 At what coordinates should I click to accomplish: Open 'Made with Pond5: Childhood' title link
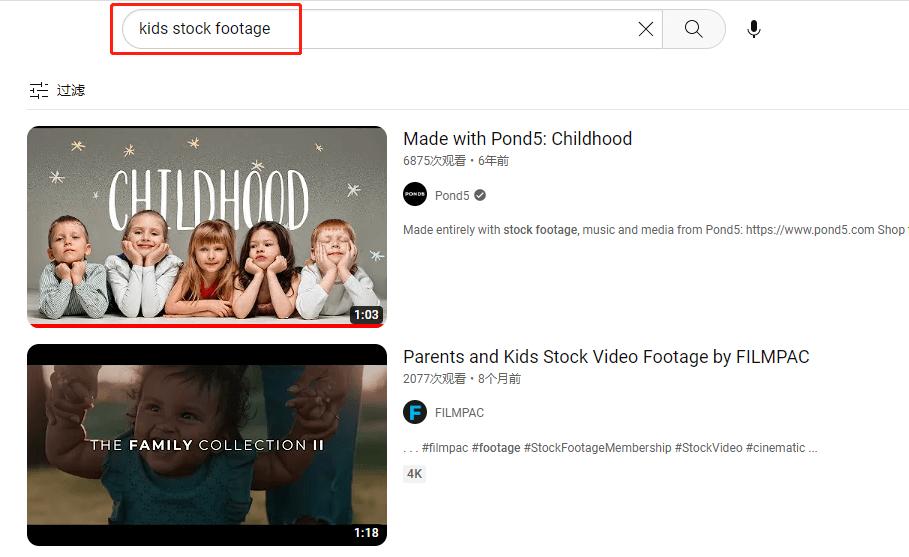coord(517,139)
